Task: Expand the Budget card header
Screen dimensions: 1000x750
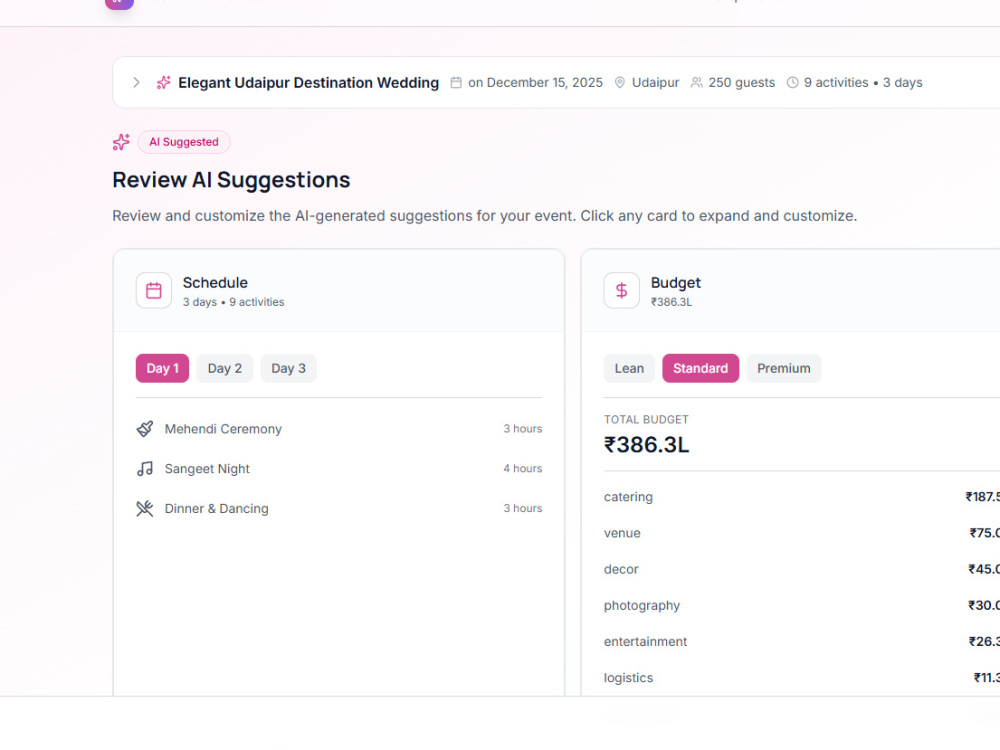Action: coord(791,291)
